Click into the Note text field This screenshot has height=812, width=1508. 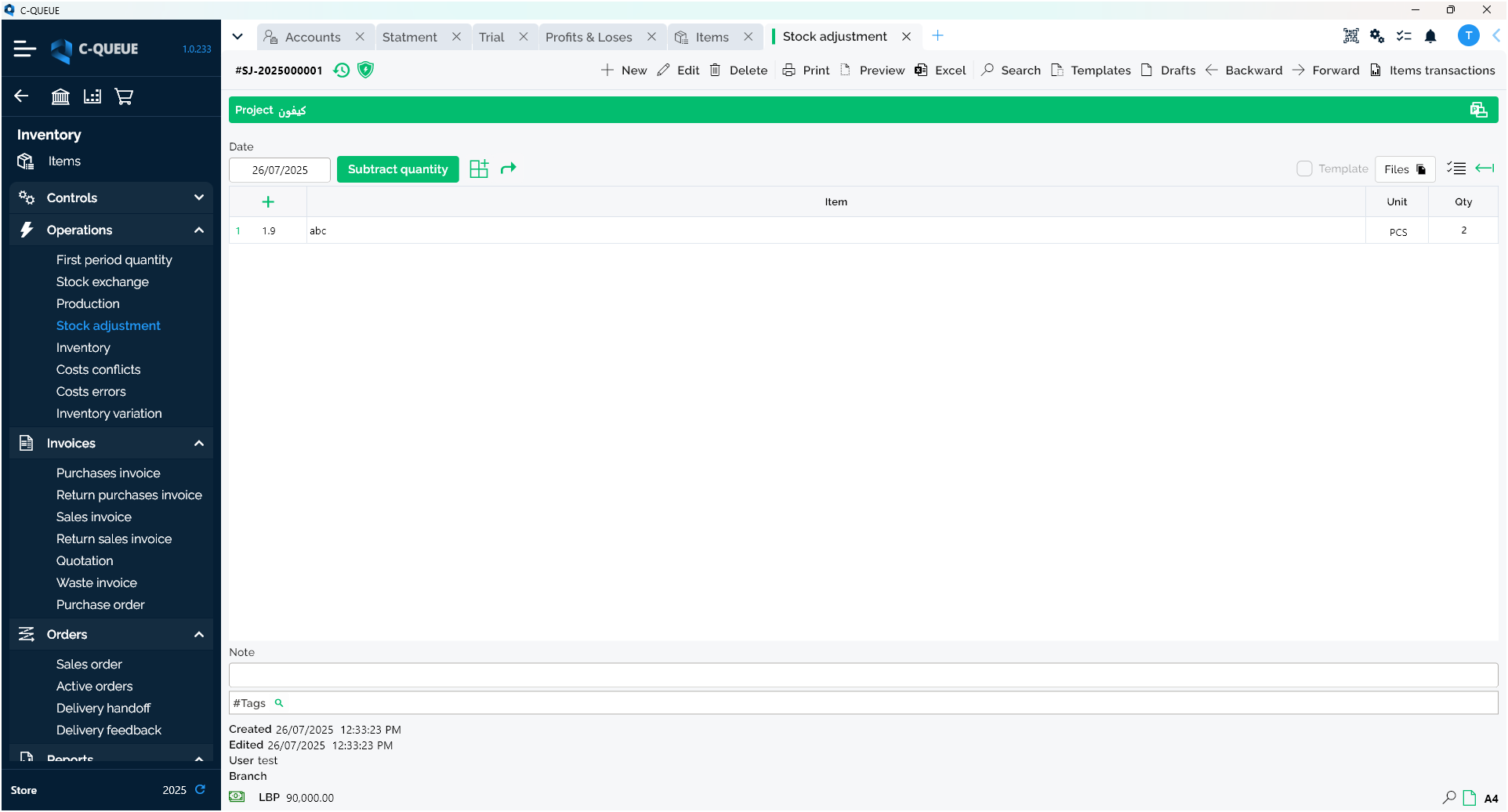(x=862, y=675)
